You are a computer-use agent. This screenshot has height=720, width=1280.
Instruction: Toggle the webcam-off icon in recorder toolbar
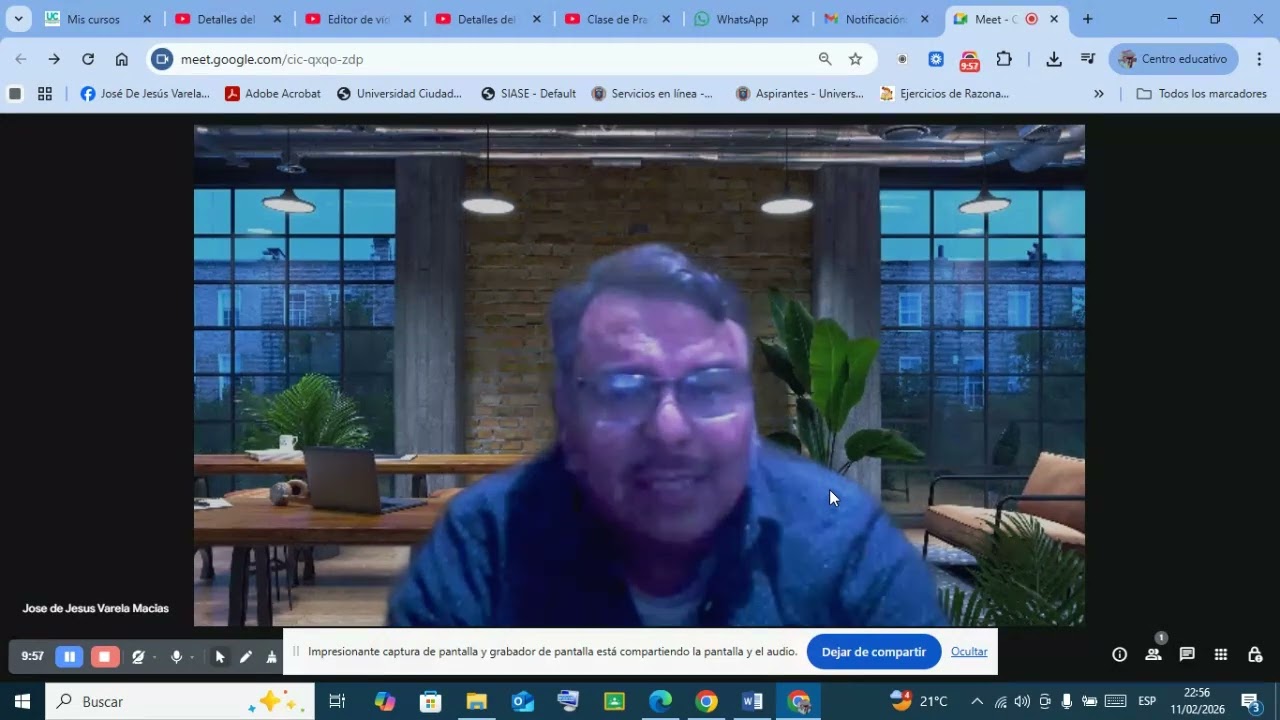click(x=138, y=657)
